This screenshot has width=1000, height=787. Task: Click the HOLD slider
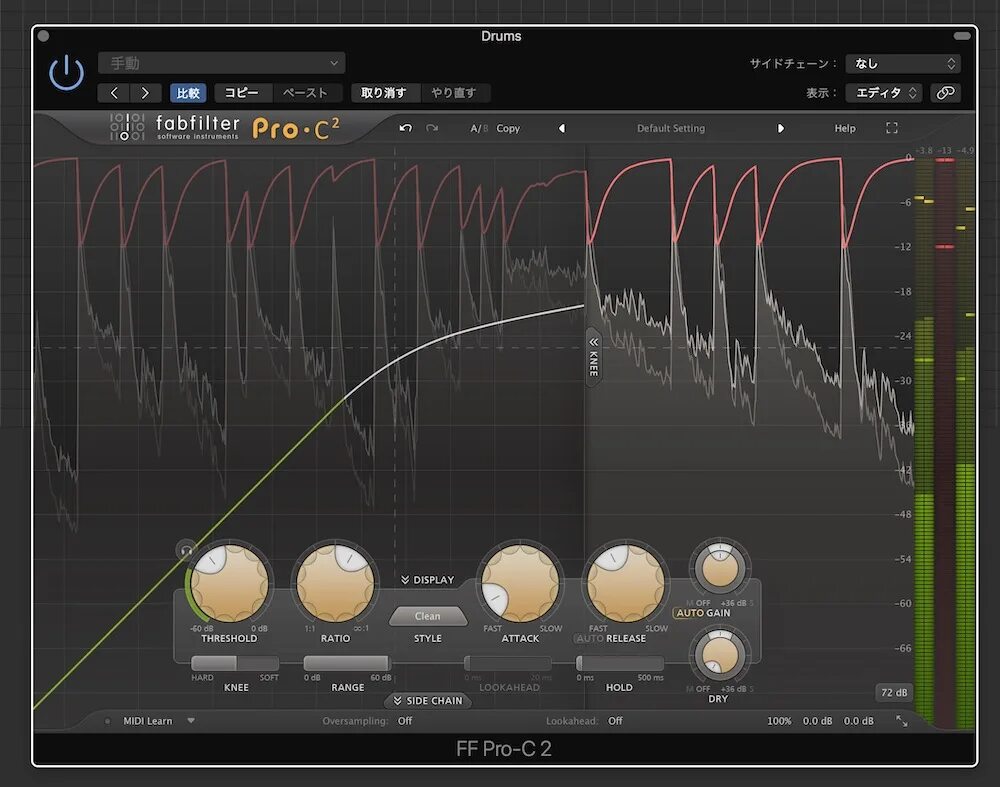[619, 663]
